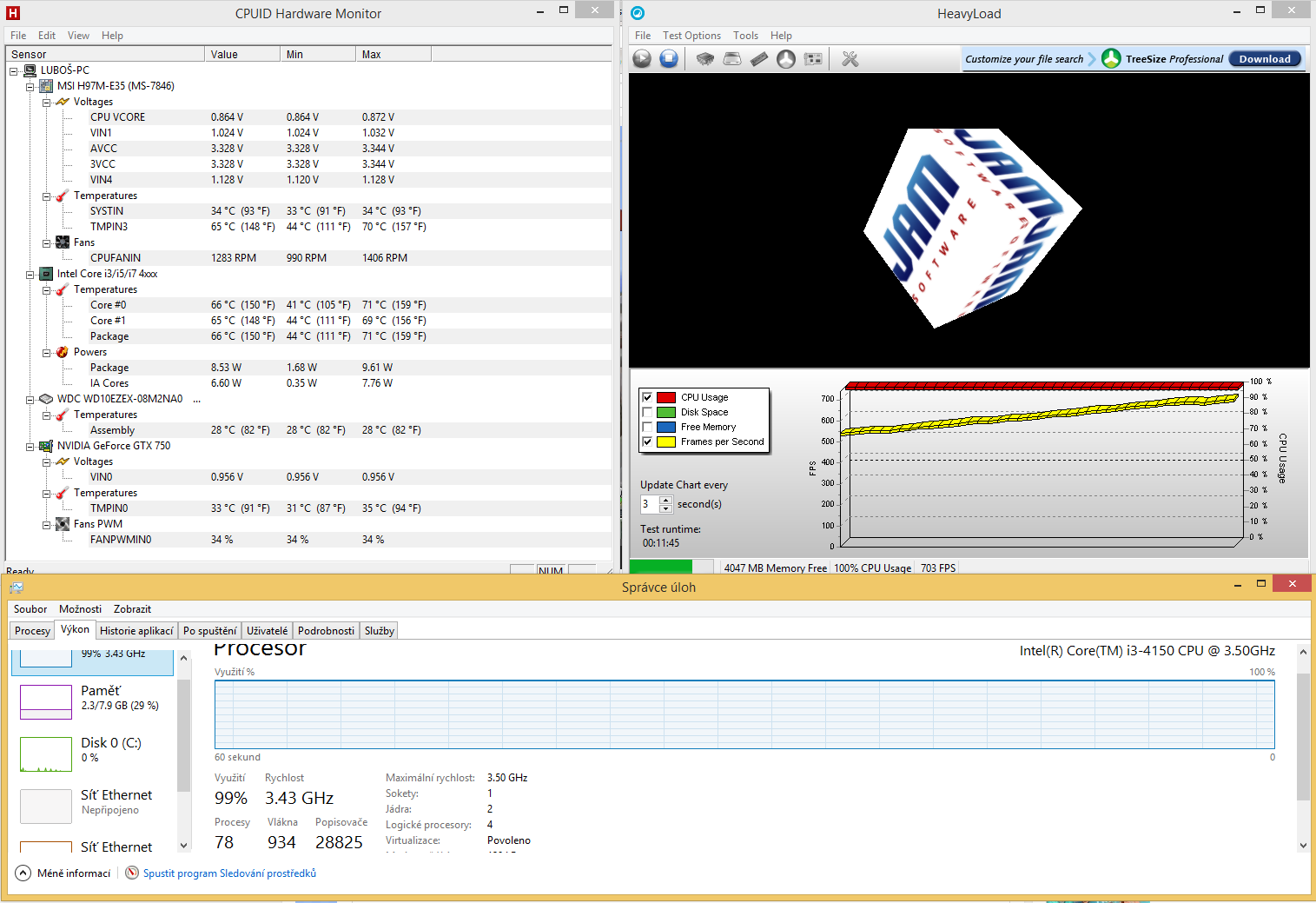The image size is (1316, 903).
Task: Uncheck the CPU Usage chart checkbox
Action: [647, 397]
